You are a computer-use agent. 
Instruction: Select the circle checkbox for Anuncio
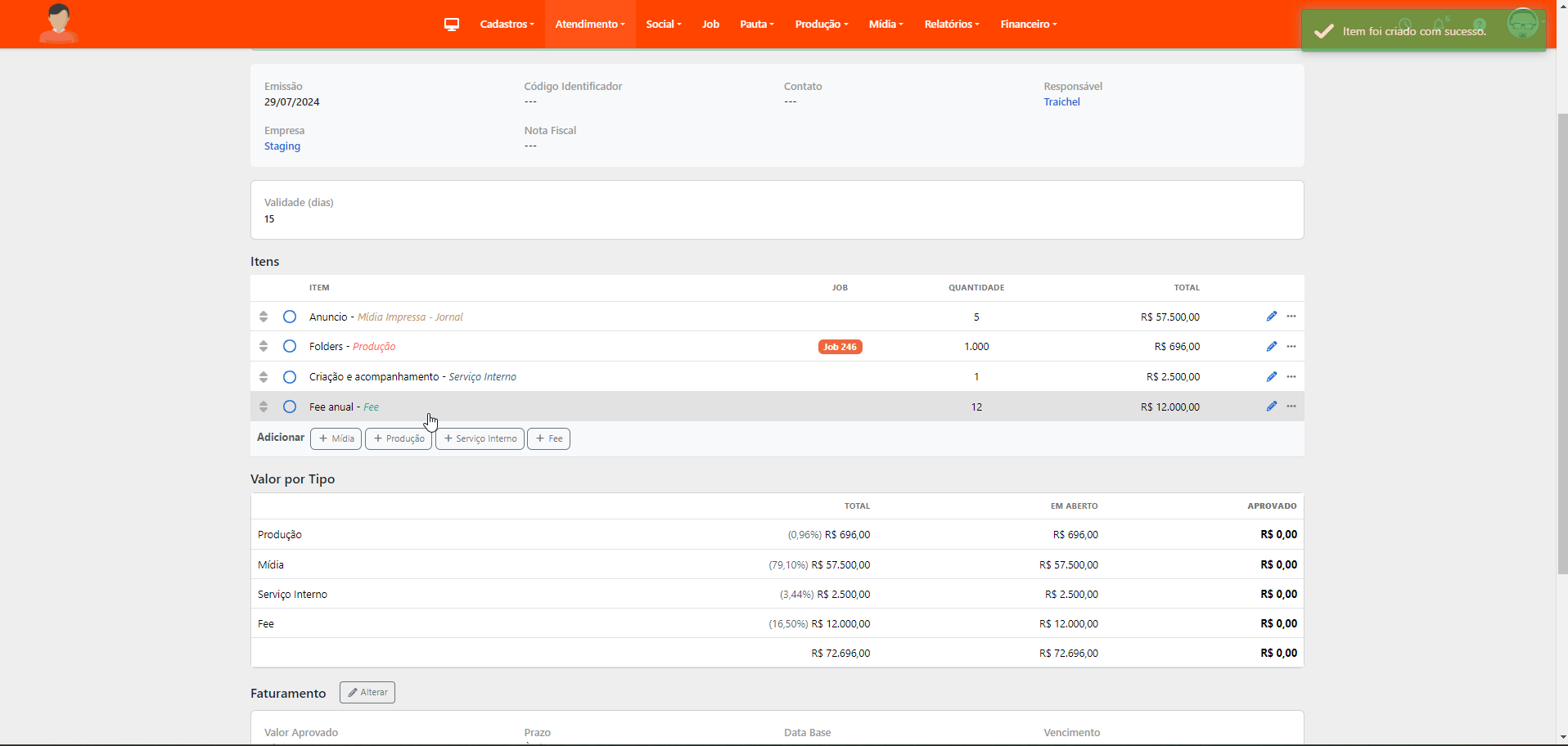coord(290,317)
